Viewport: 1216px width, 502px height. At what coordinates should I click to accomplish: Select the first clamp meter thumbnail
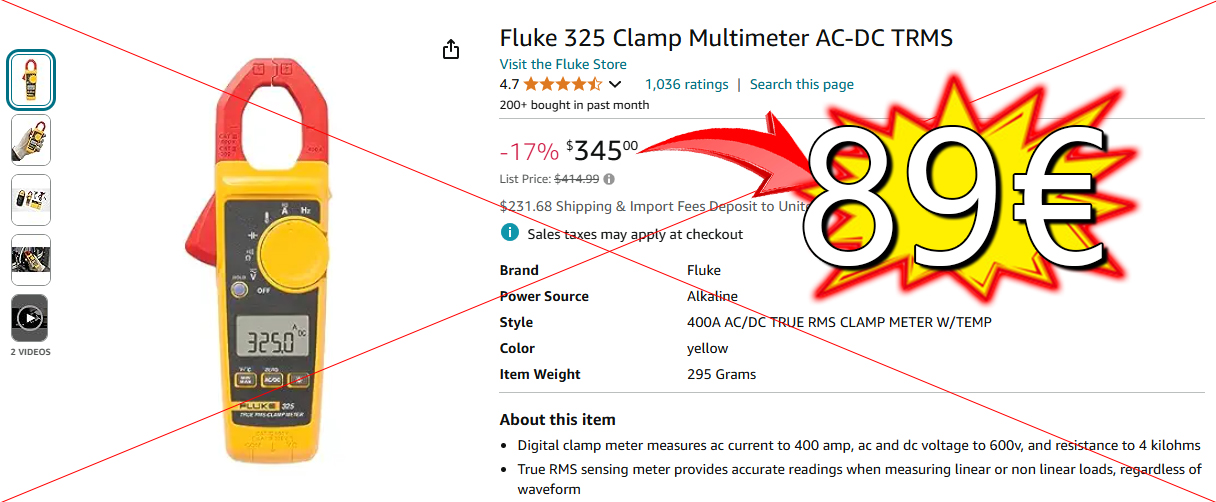point(30,80)
